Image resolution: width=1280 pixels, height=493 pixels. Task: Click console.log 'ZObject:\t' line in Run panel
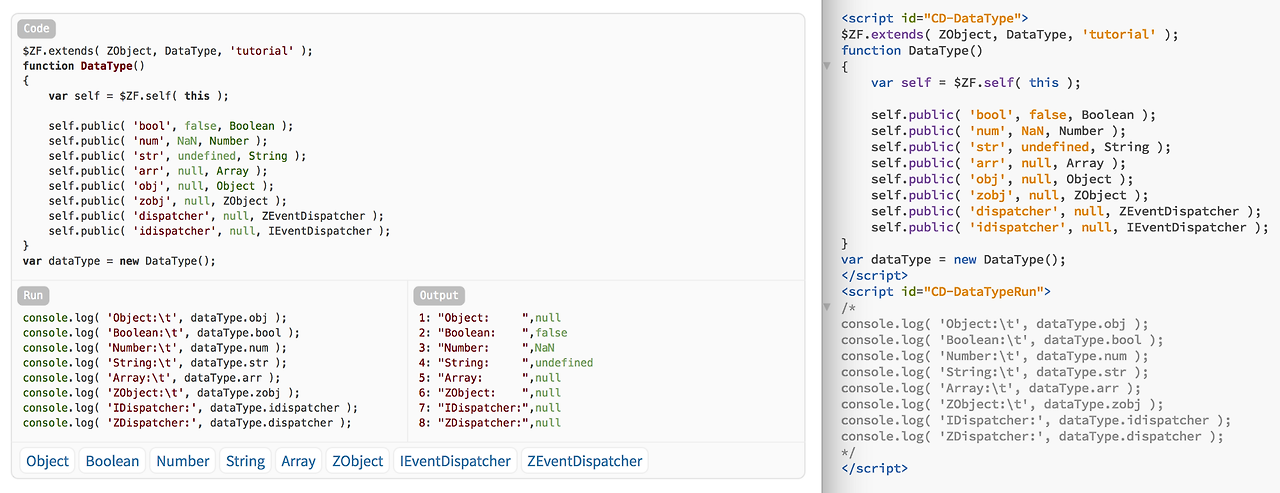161,393
